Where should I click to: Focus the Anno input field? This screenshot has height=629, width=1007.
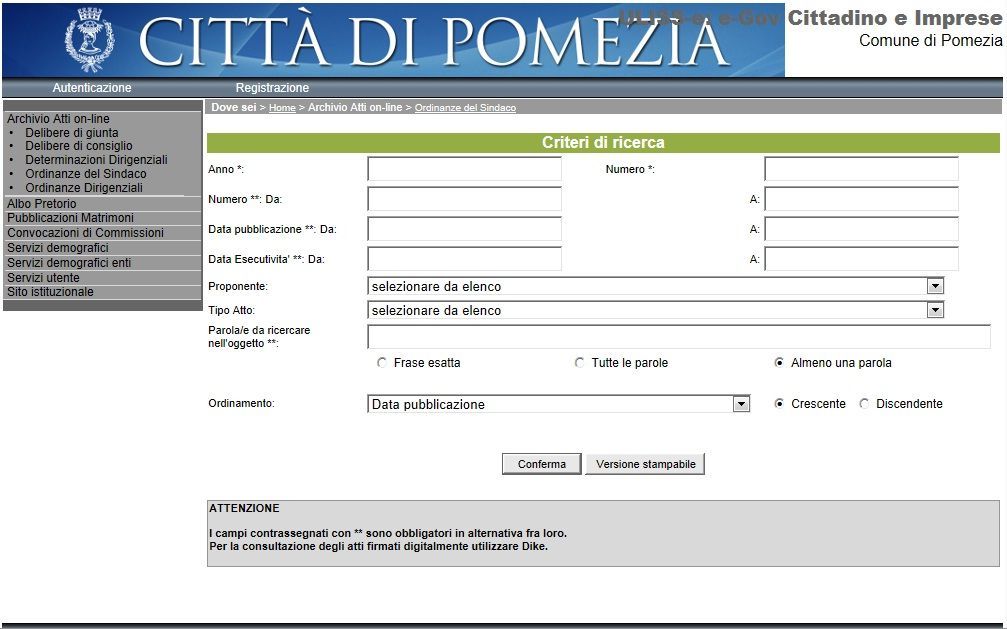(x=464, y=169)
